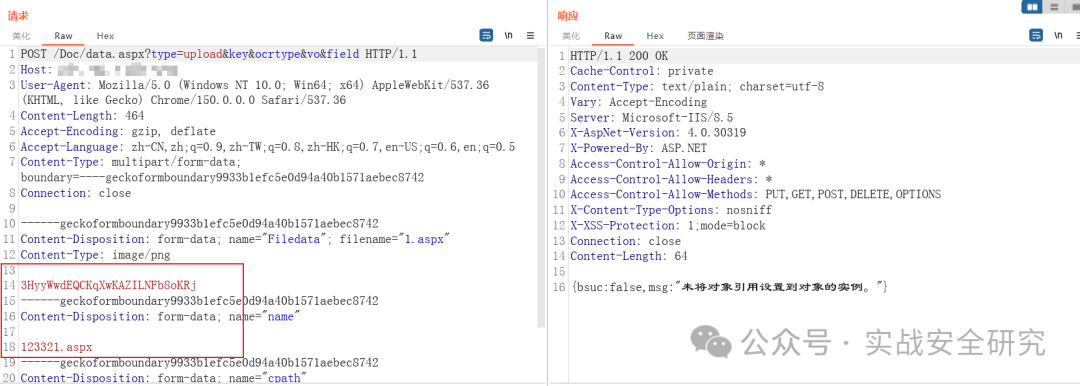Click the 123321.aspx value line
Image resolution: width=1080 pixels, height=386 pixels.
(x=56, y=347)
